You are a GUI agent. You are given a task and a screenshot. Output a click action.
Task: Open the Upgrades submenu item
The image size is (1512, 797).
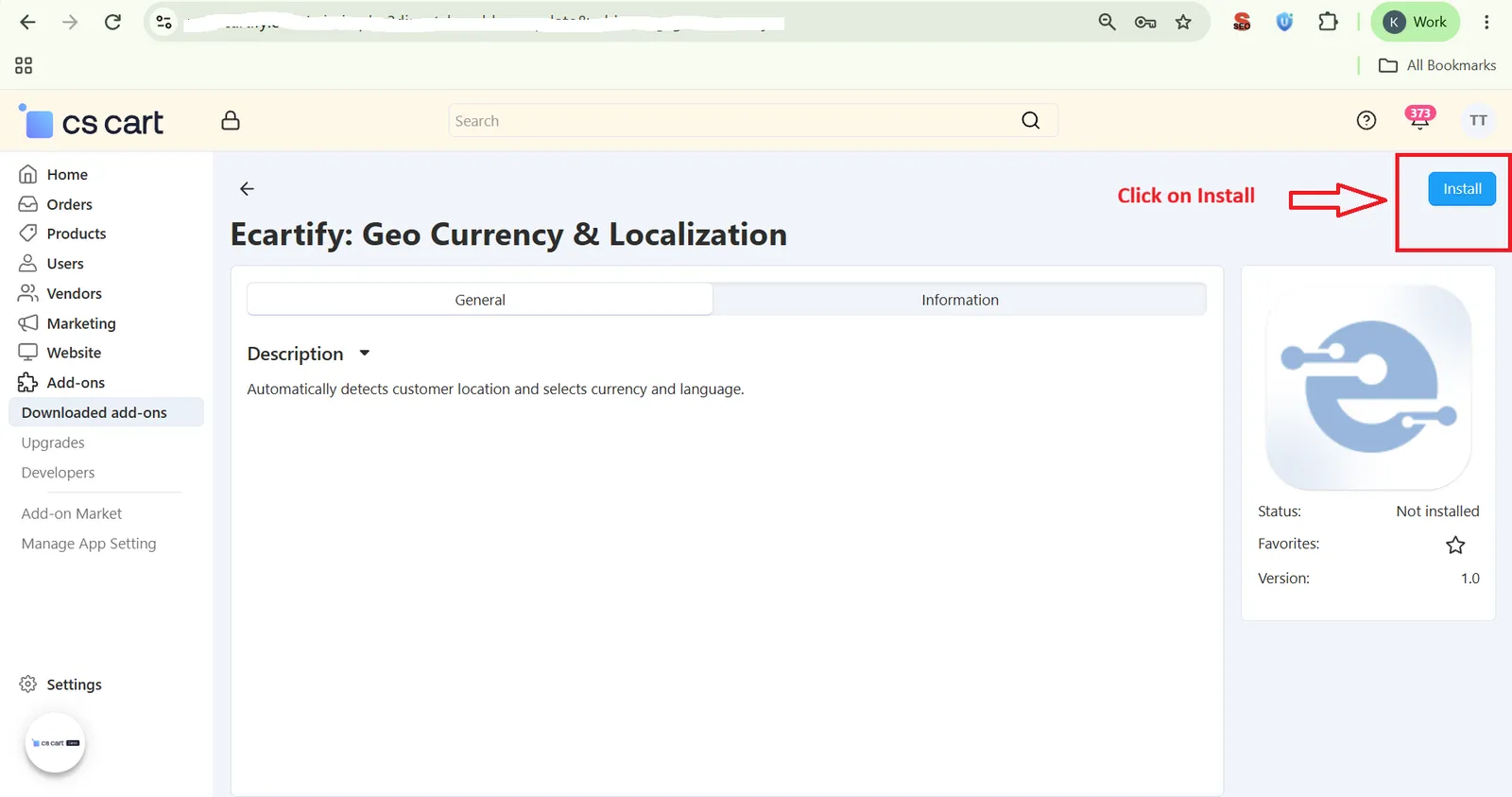(x=53, y=442)
